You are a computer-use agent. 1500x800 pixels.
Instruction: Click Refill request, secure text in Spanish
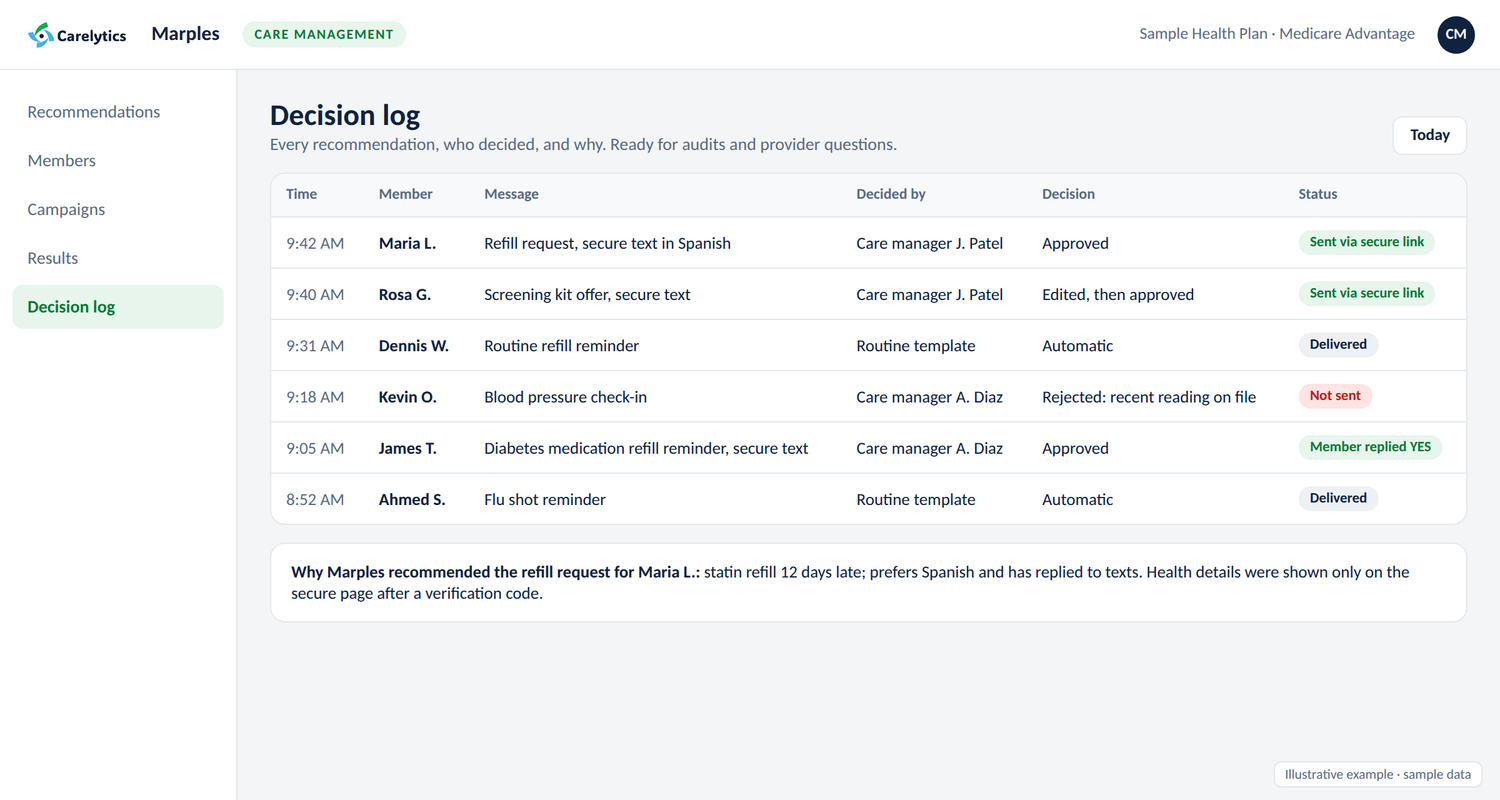click(x=607, y=243)
